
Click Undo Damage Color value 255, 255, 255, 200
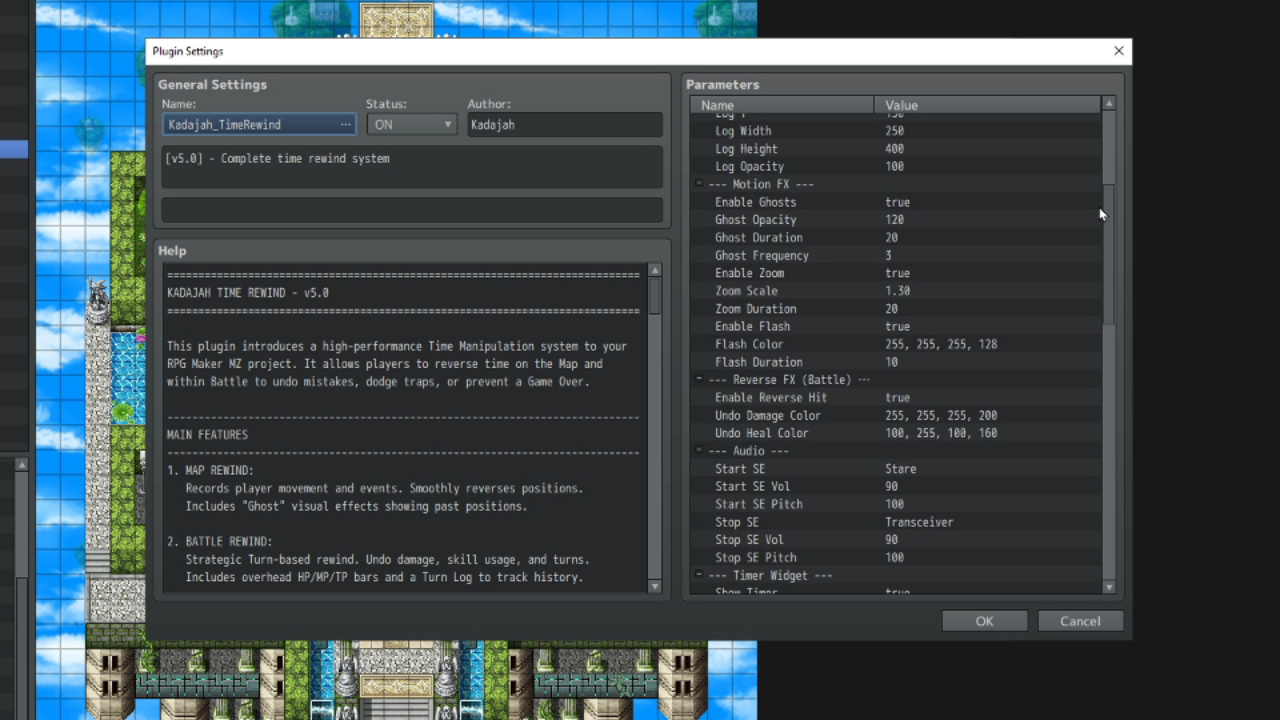(941, 416)
